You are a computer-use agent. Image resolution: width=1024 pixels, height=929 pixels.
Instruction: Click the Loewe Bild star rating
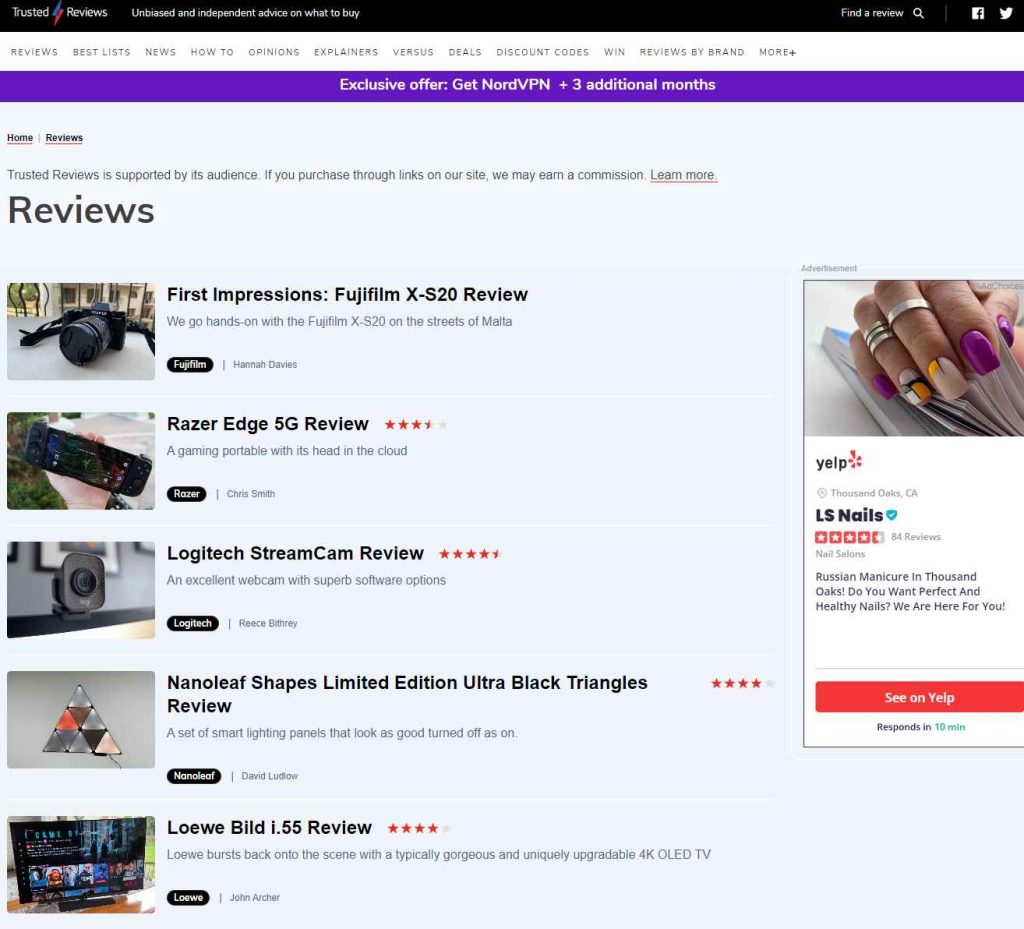pyautogui.click(x=419, y=828)
